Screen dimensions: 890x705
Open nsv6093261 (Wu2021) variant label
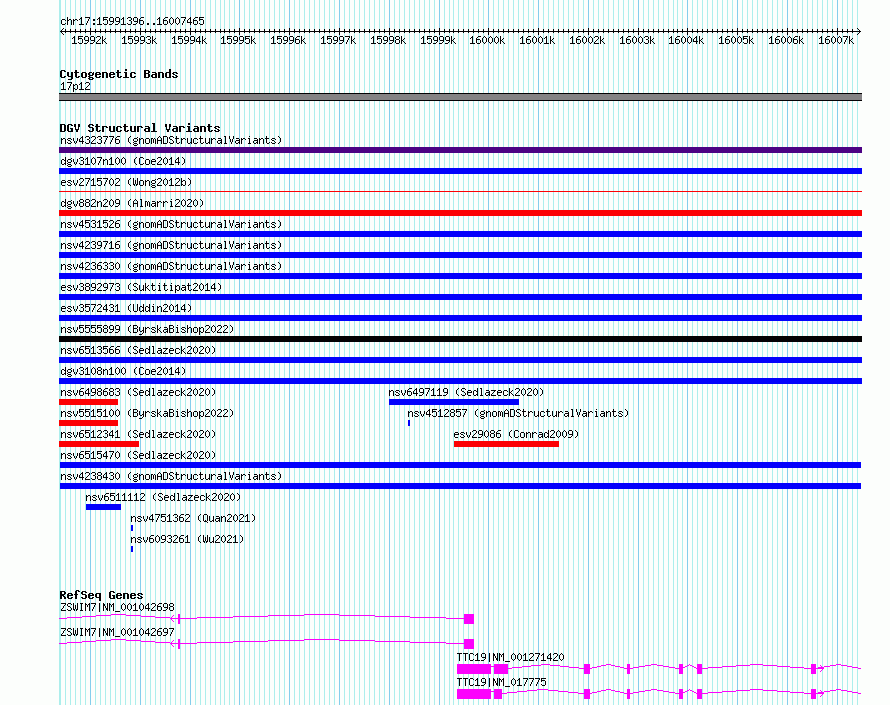pos(187,539)
